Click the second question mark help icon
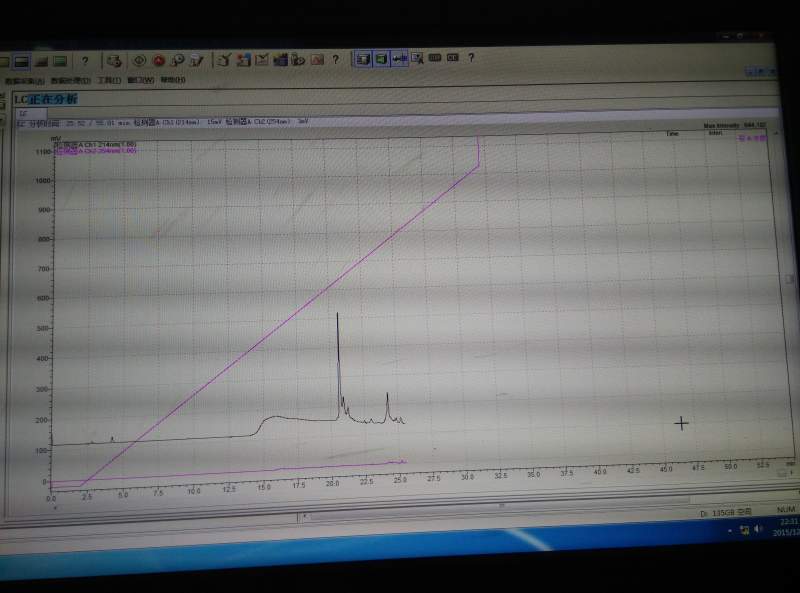This screenshot has height=593, width=800. (336, 59)
